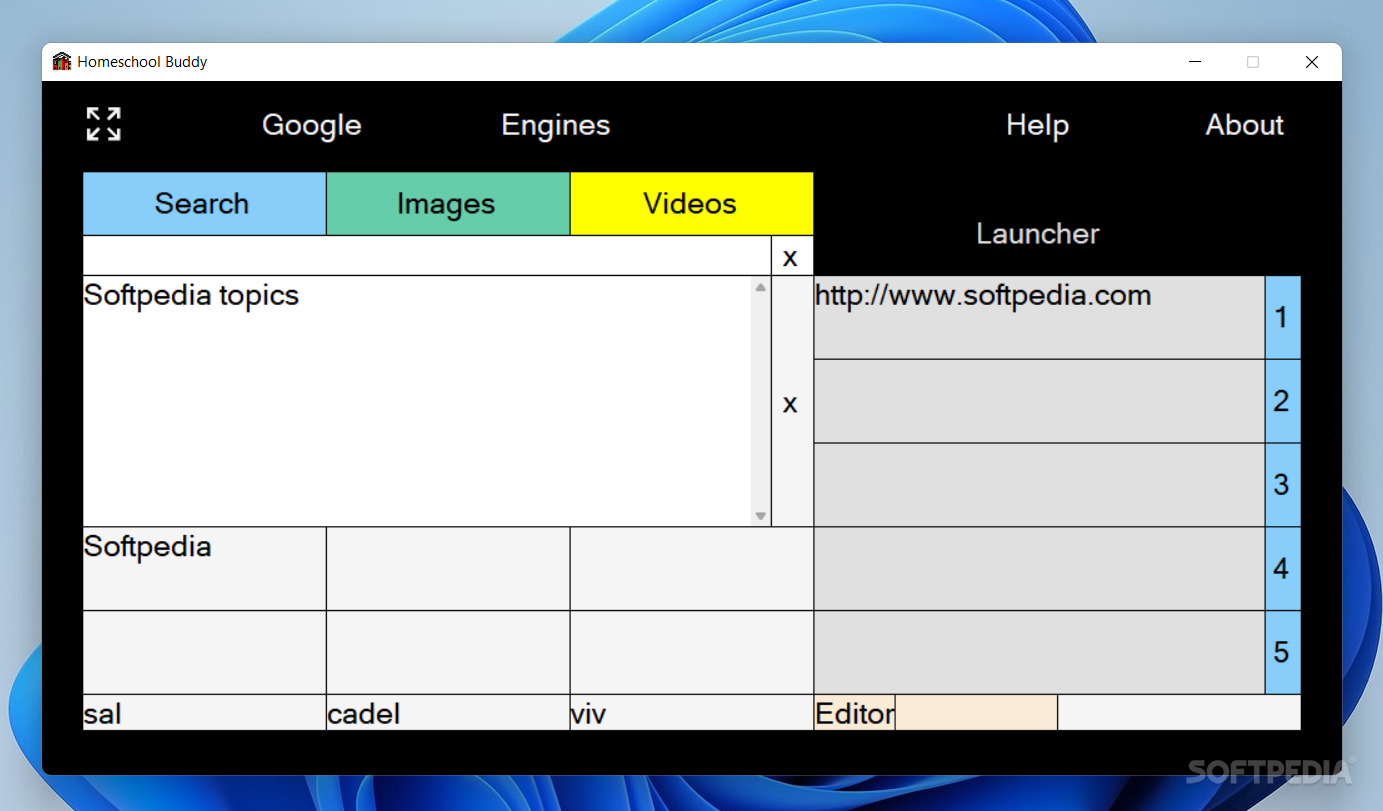This screenshot has width=1383, height=811.
Task: Click the empty cell directly above viv
Action: click(692, 653)
